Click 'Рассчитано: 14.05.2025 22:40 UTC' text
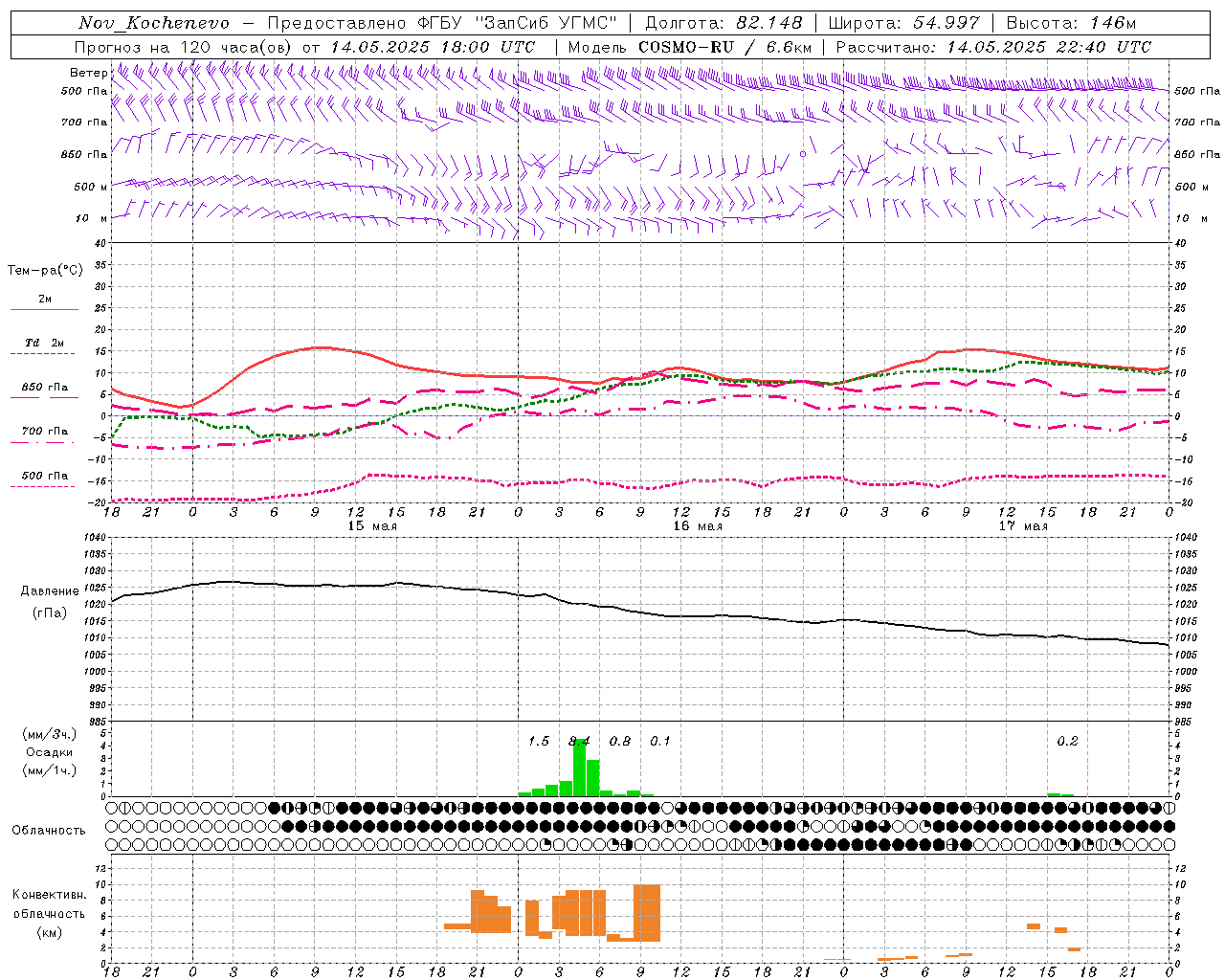 pos(993,47)
